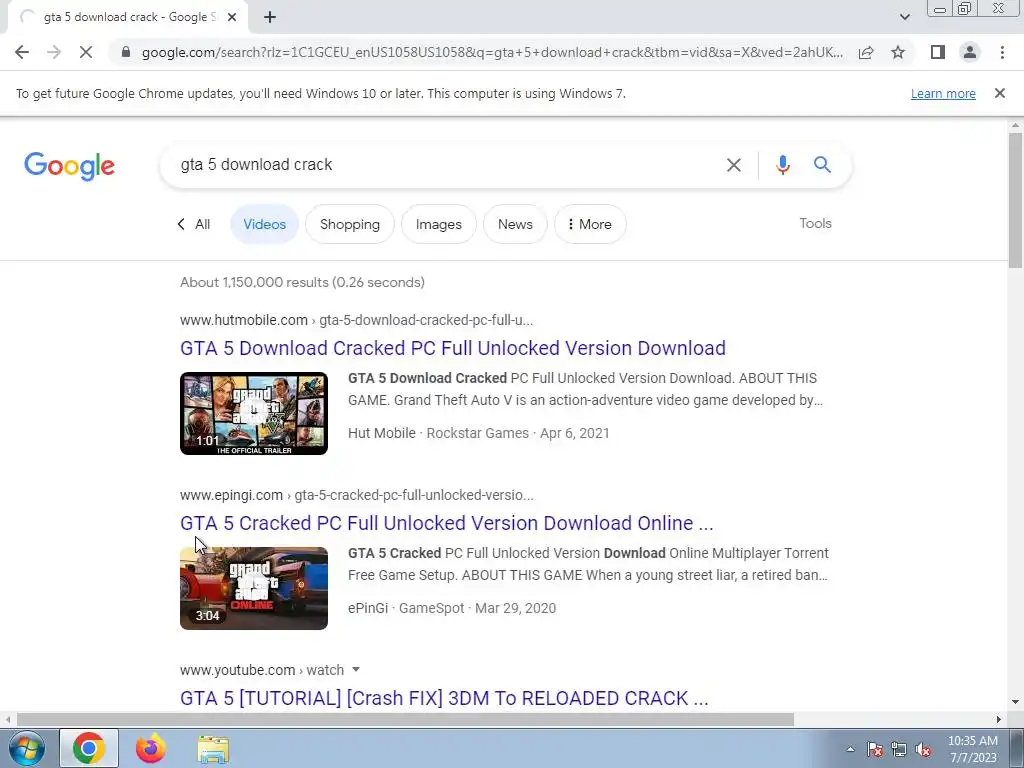This screenshot has height=768, width=1024.
Task: Close the 'gta 5 download crack' tab
Action: coord(232,17)
